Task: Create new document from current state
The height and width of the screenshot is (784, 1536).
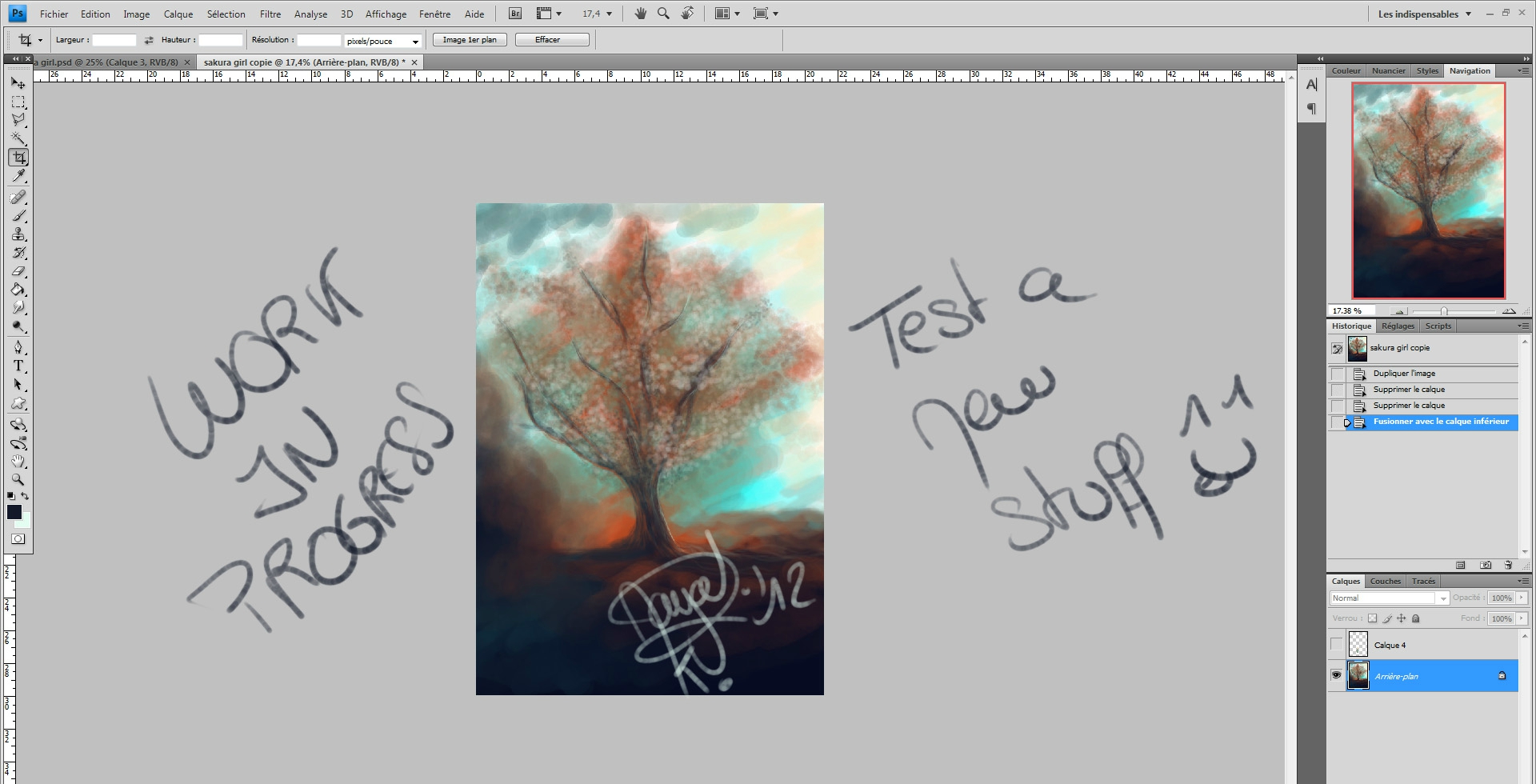Action: (x=1461, y=565)
